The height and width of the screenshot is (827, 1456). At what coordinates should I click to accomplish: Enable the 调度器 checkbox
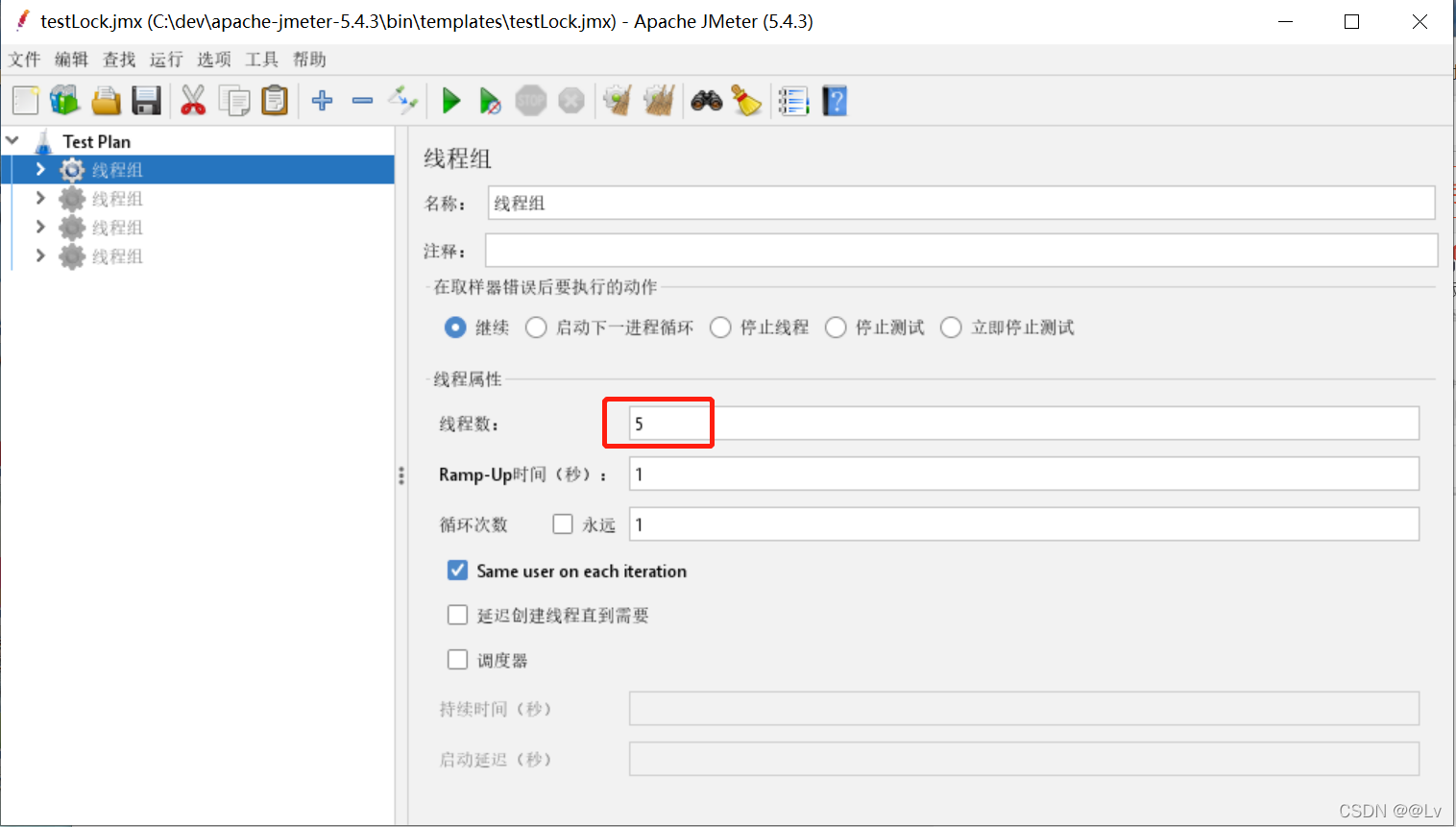click(x=458, y=659)
